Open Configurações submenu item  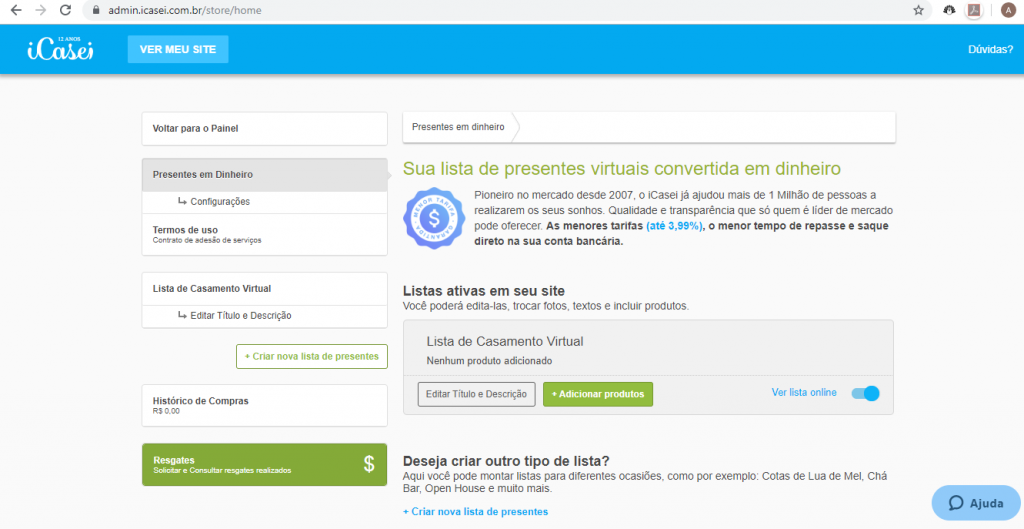tap(264, 202)
